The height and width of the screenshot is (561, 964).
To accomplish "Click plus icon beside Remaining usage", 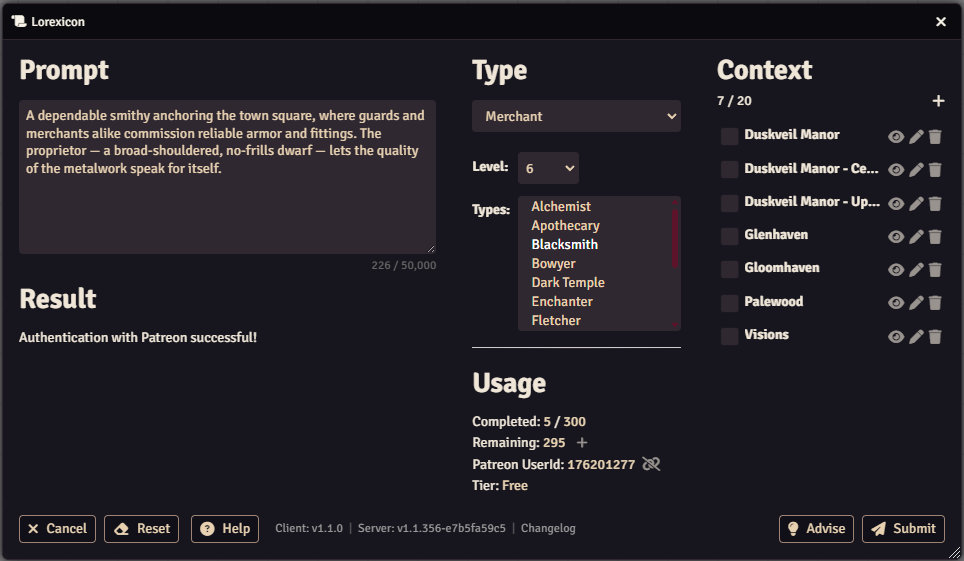I will tap(582, 443).
